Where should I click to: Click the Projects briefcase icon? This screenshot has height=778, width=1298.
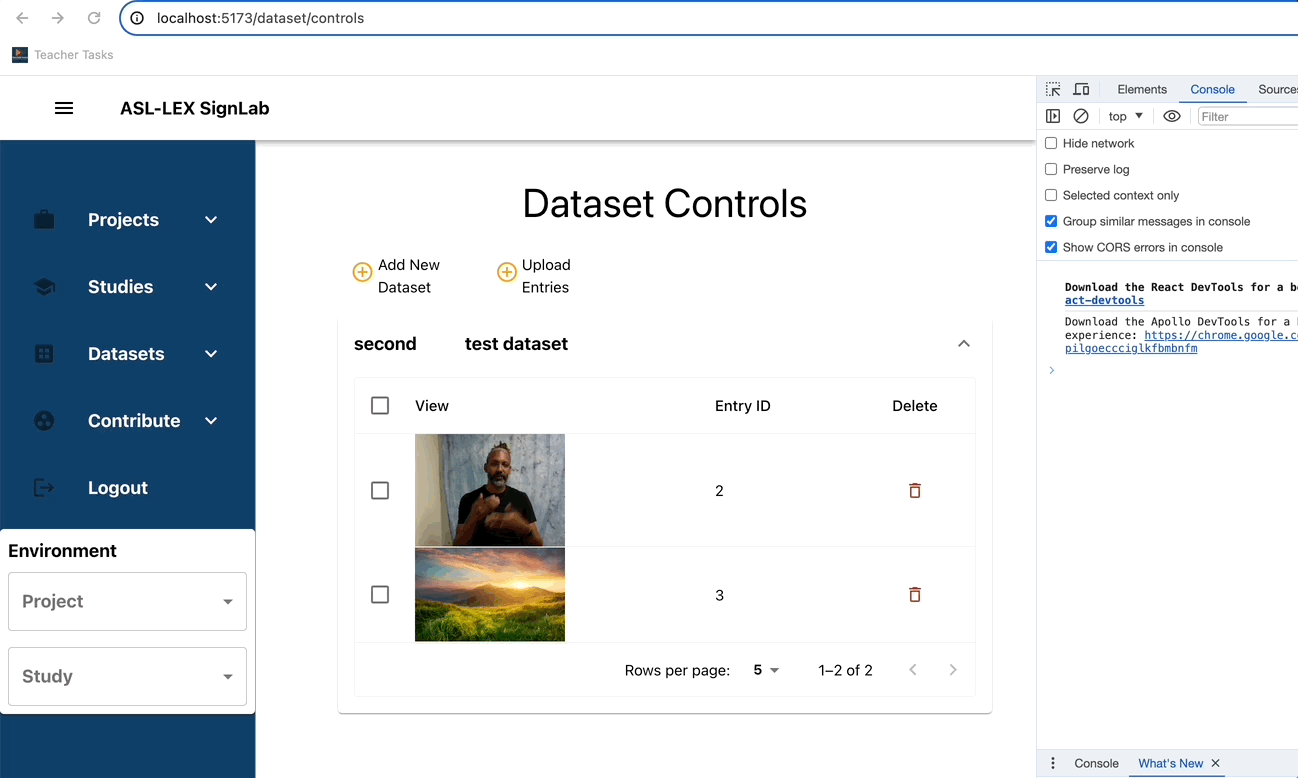[x=44, y=219]
